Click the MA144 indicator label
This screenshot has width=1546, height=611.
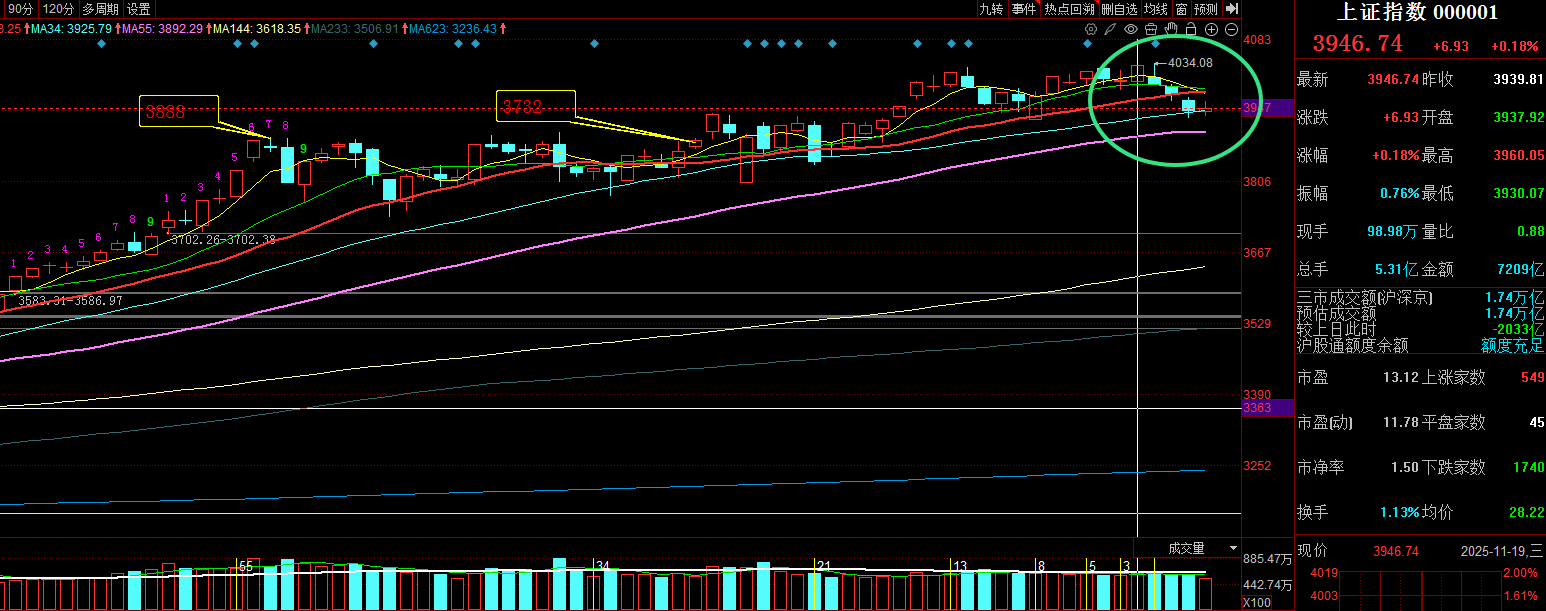pyautogui.click(x=257, y=29)
